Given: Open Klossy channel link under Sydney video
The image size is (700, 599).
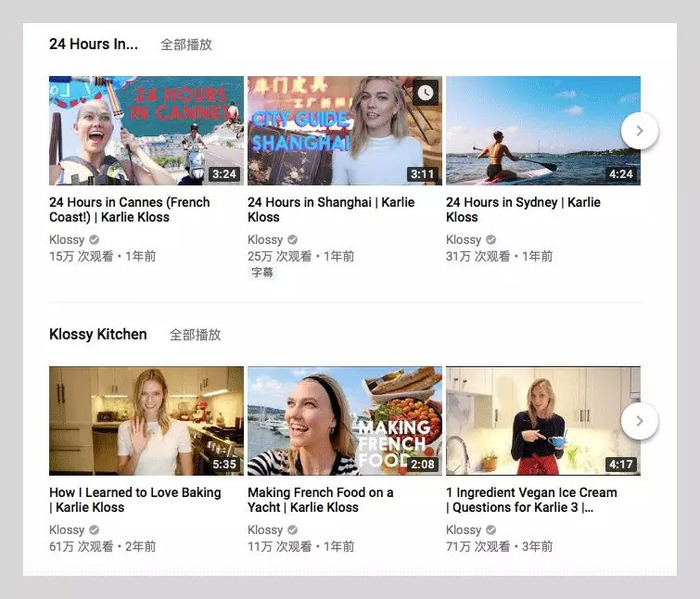Looking at the screenshot, I should (x=463, y=240).
